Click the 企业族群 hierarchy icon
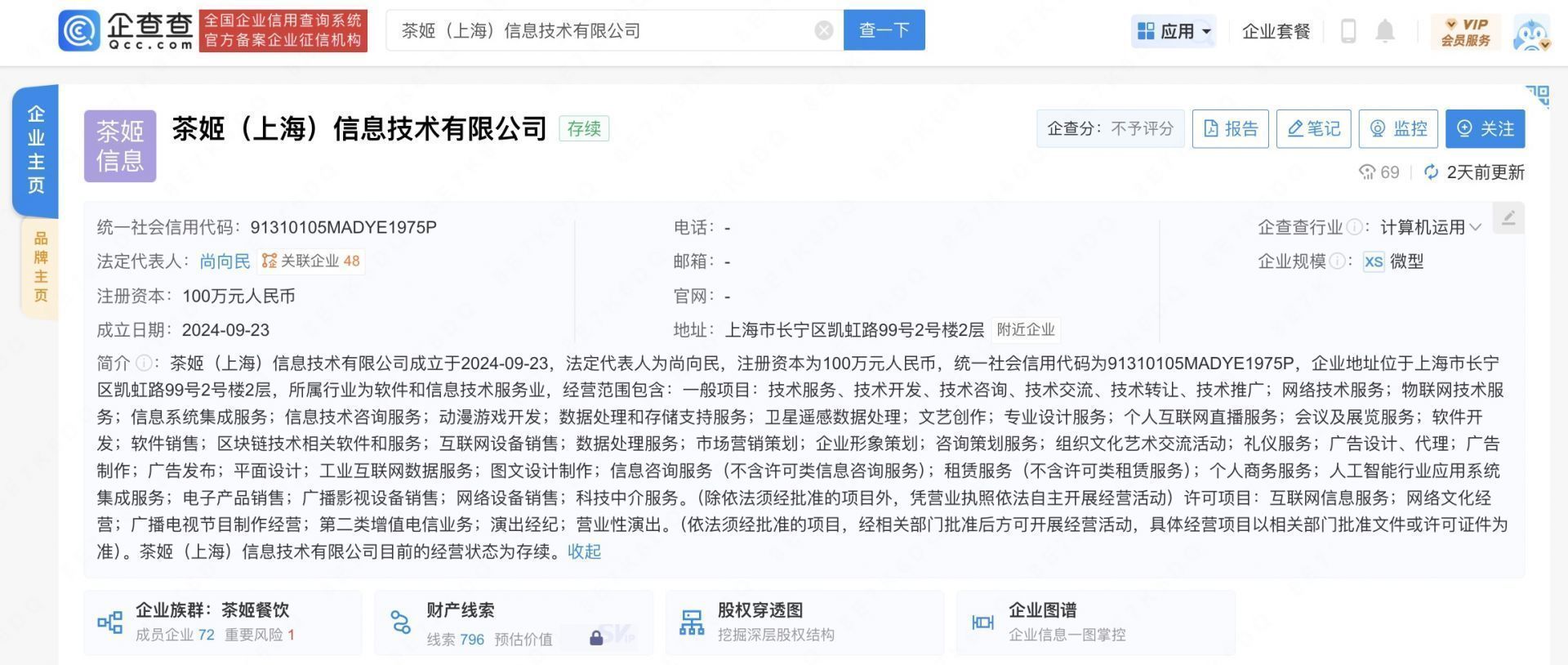This screenshot has width=1568, height=665. click(x=109, y=623)
